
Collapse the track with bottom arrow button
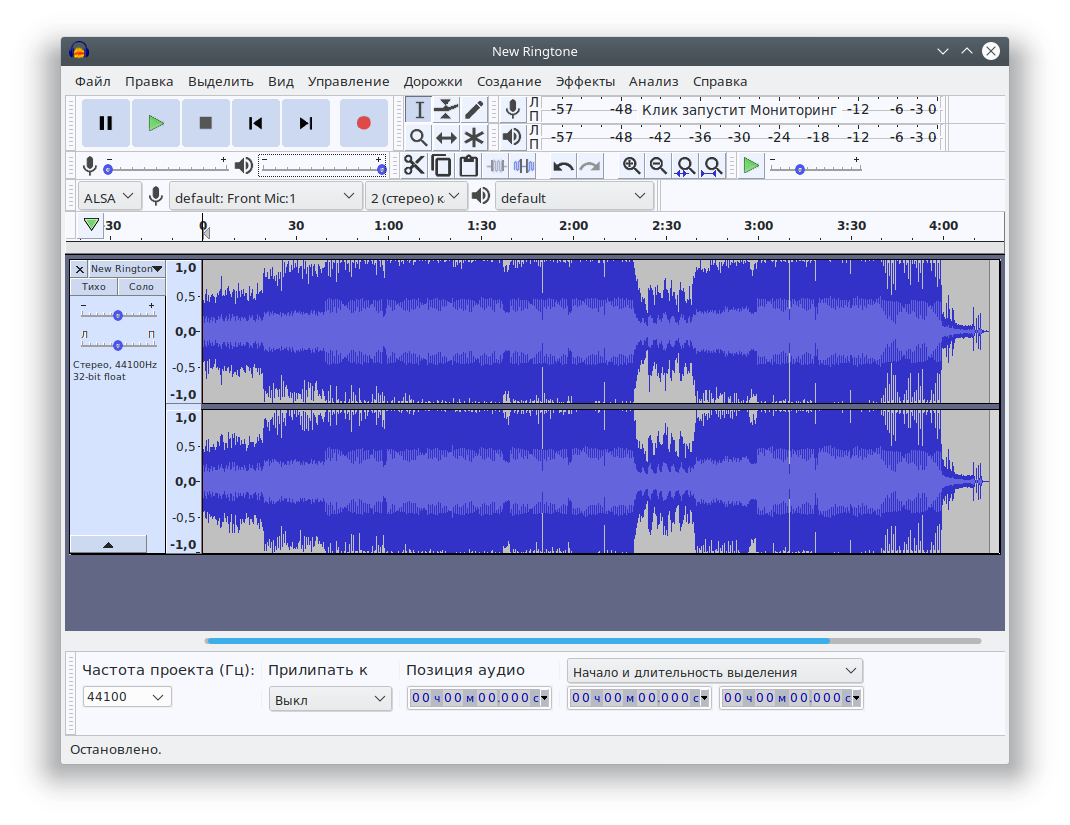coord(108,544)
